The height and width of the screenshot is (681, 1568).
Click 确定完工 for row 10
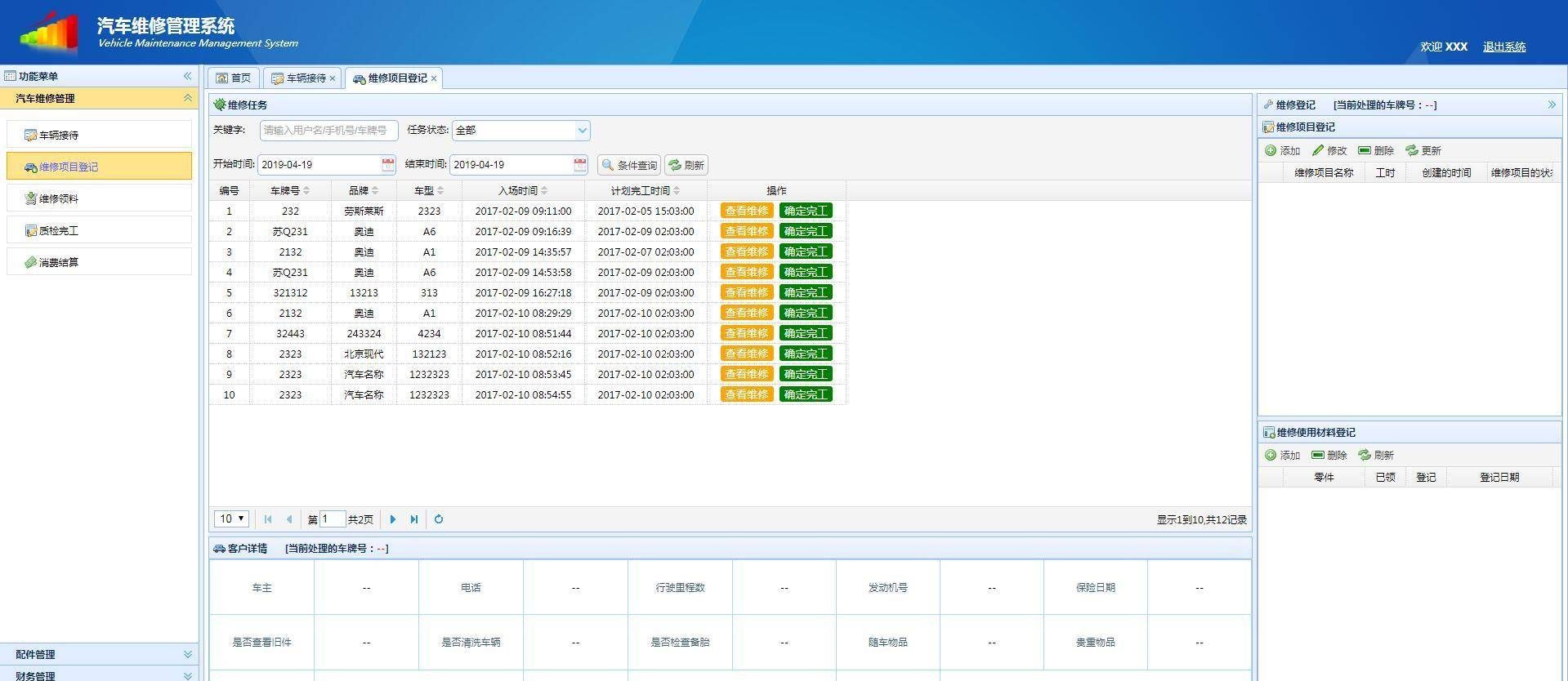806,394
